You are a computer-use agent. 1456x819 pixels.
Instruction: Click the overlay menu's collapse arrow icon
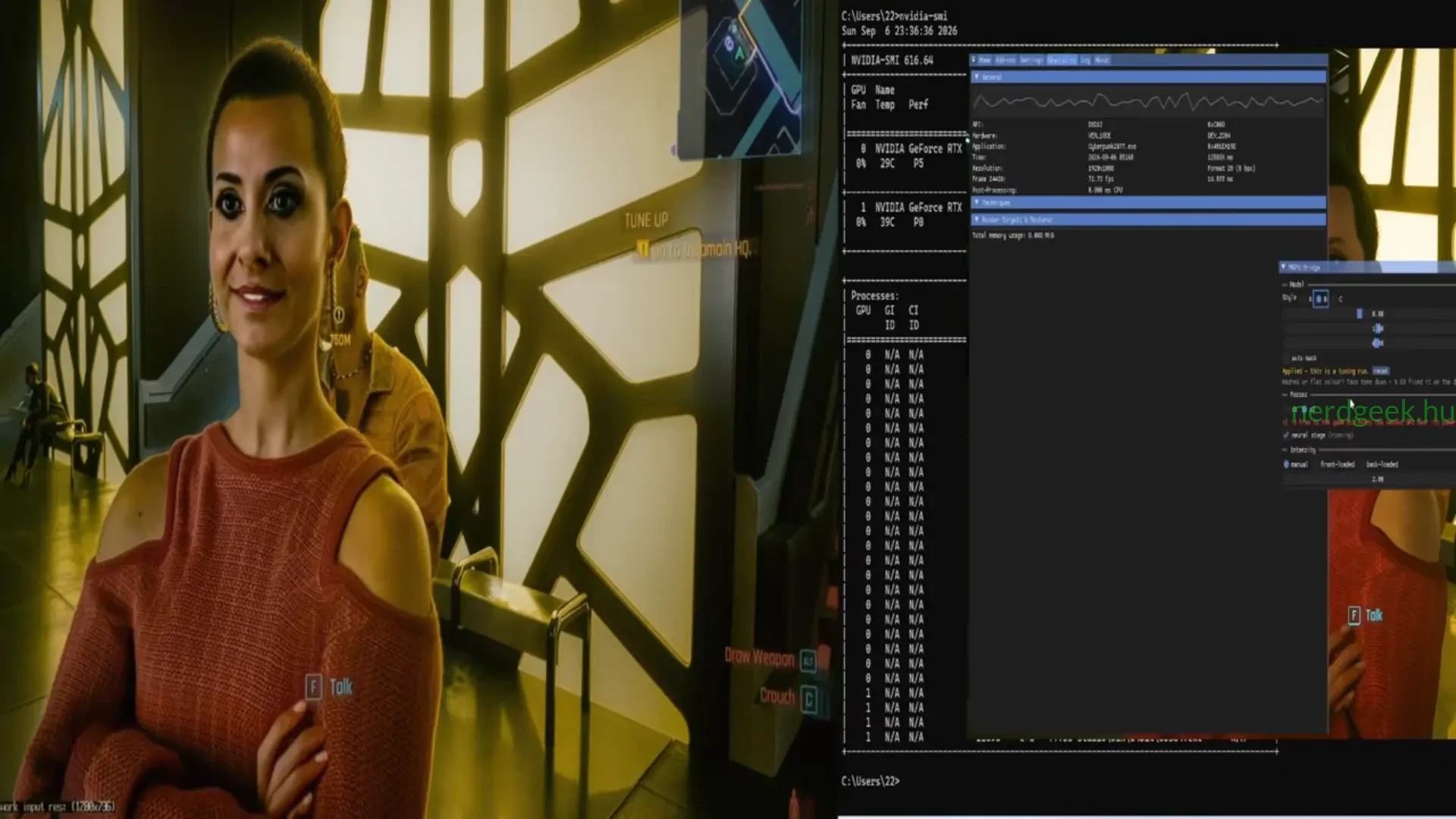click(974, 60)
